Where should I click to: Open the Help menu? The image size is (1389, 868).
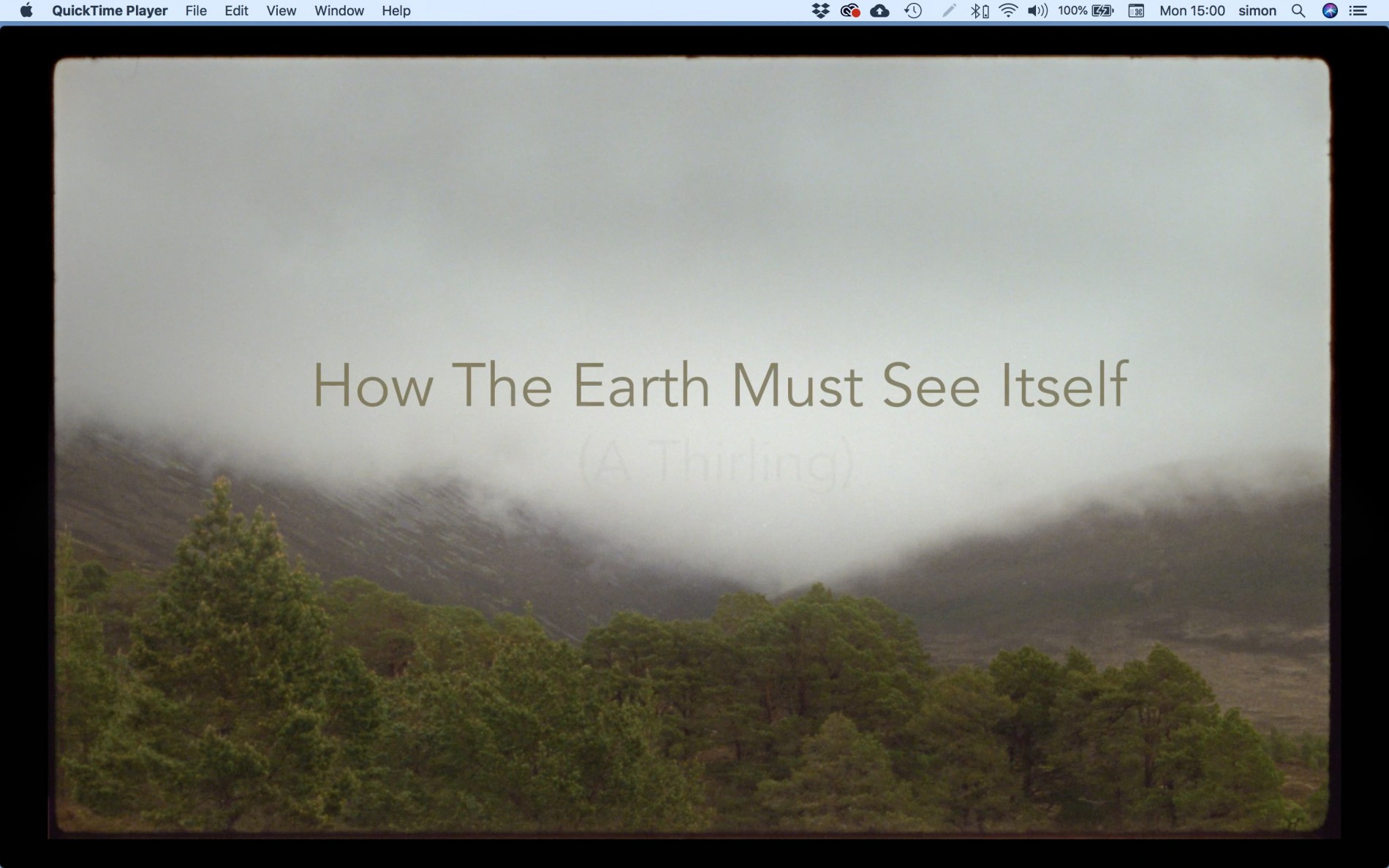click(x=395, y=11)
